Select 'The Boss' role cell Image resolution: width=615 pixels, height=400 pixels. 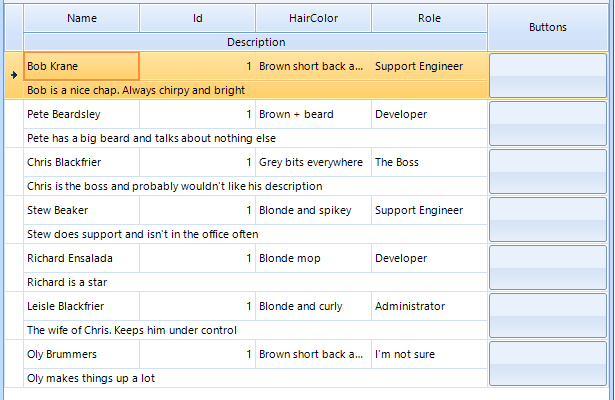(x=429, y=162)
